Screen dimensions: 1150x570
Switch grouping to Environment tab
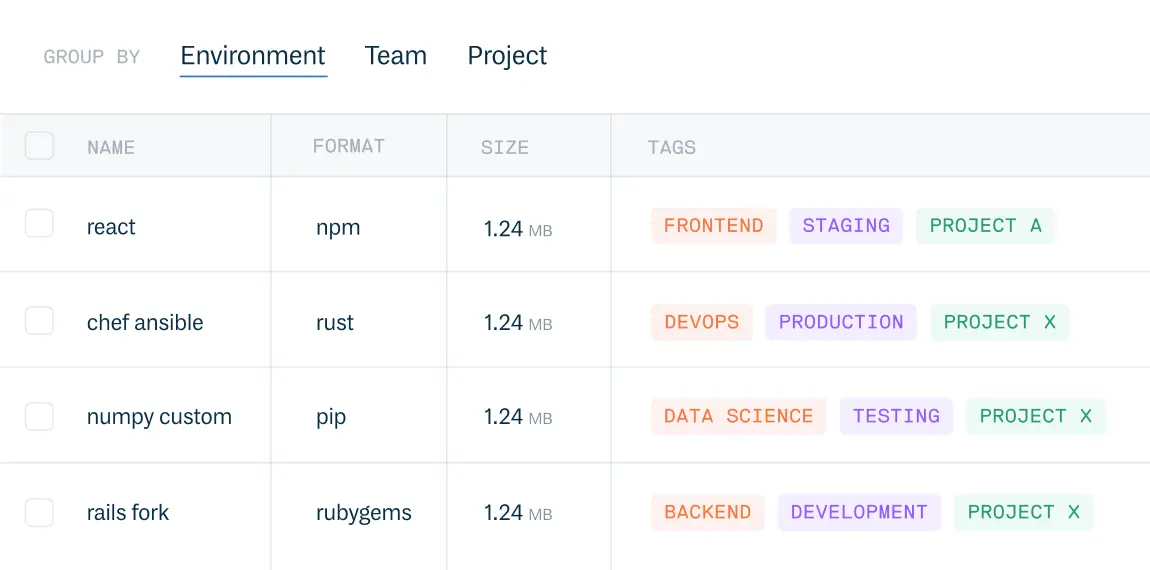(x=253, y=56)
